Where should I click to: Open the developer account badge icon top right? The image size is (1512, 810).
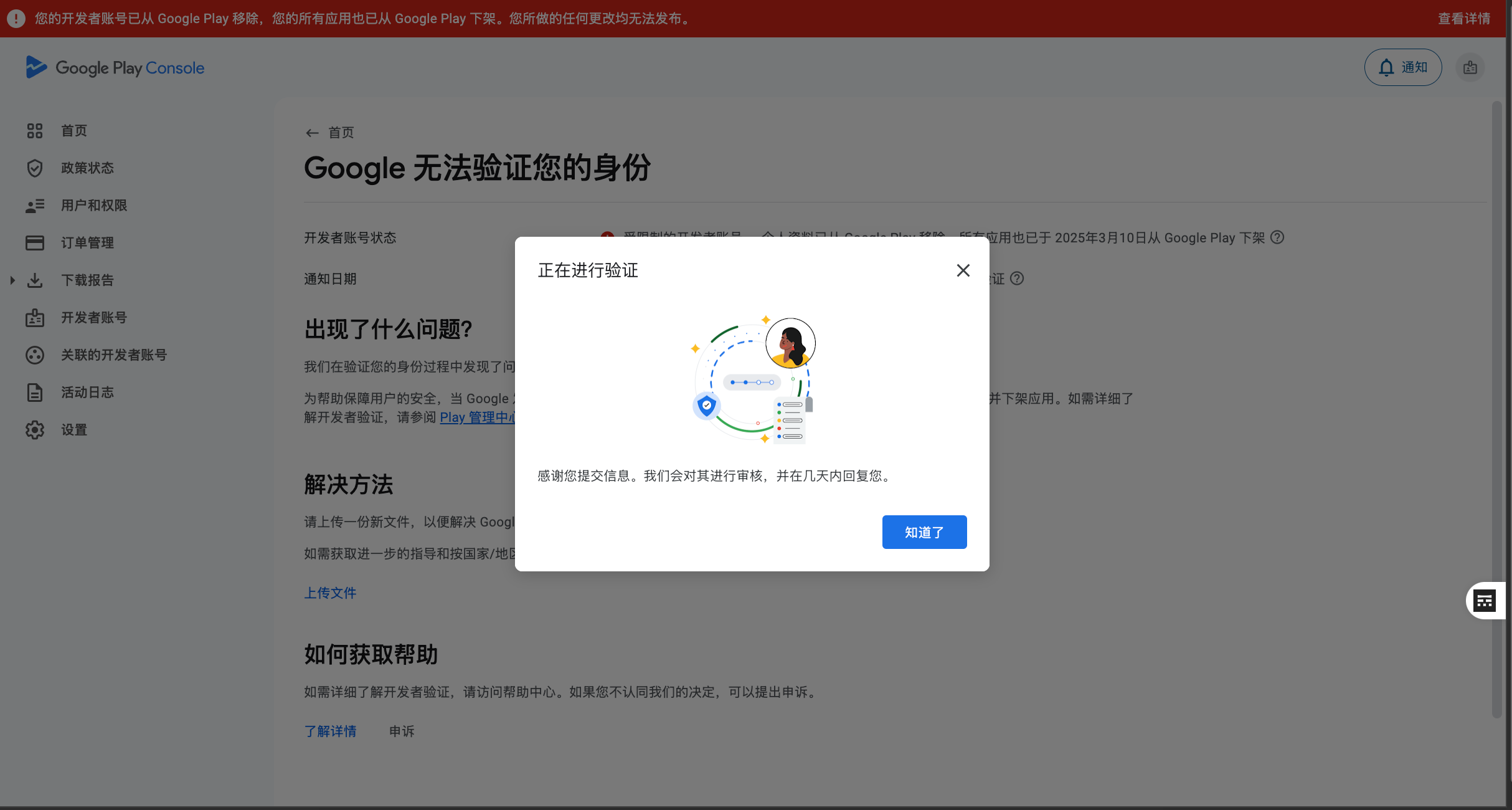point(1470,67)
